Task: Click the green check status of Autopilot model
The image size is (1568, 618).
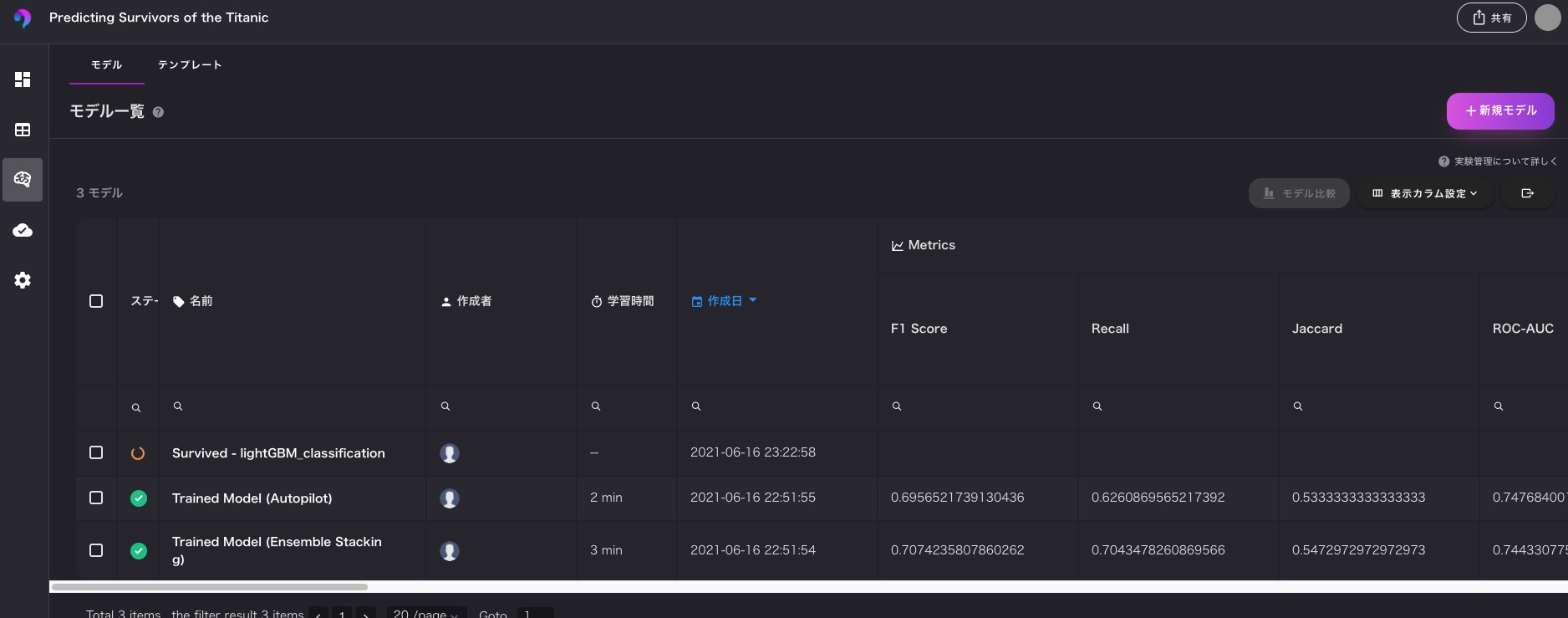Action: (x=139, y=498)
